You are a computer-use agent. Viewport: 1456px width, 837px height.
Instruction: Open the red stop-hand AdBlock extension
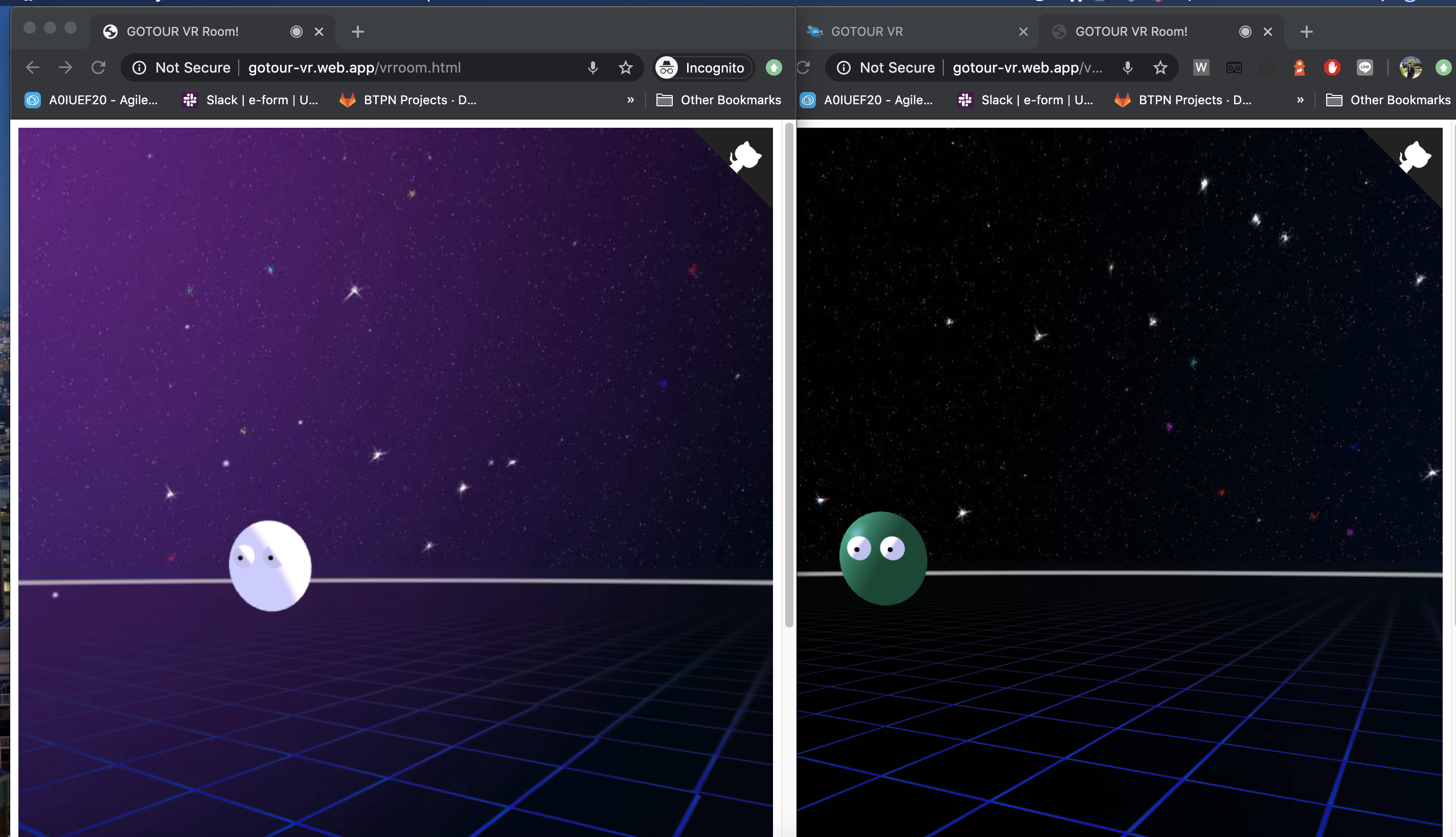click(x=1332, y=68)
